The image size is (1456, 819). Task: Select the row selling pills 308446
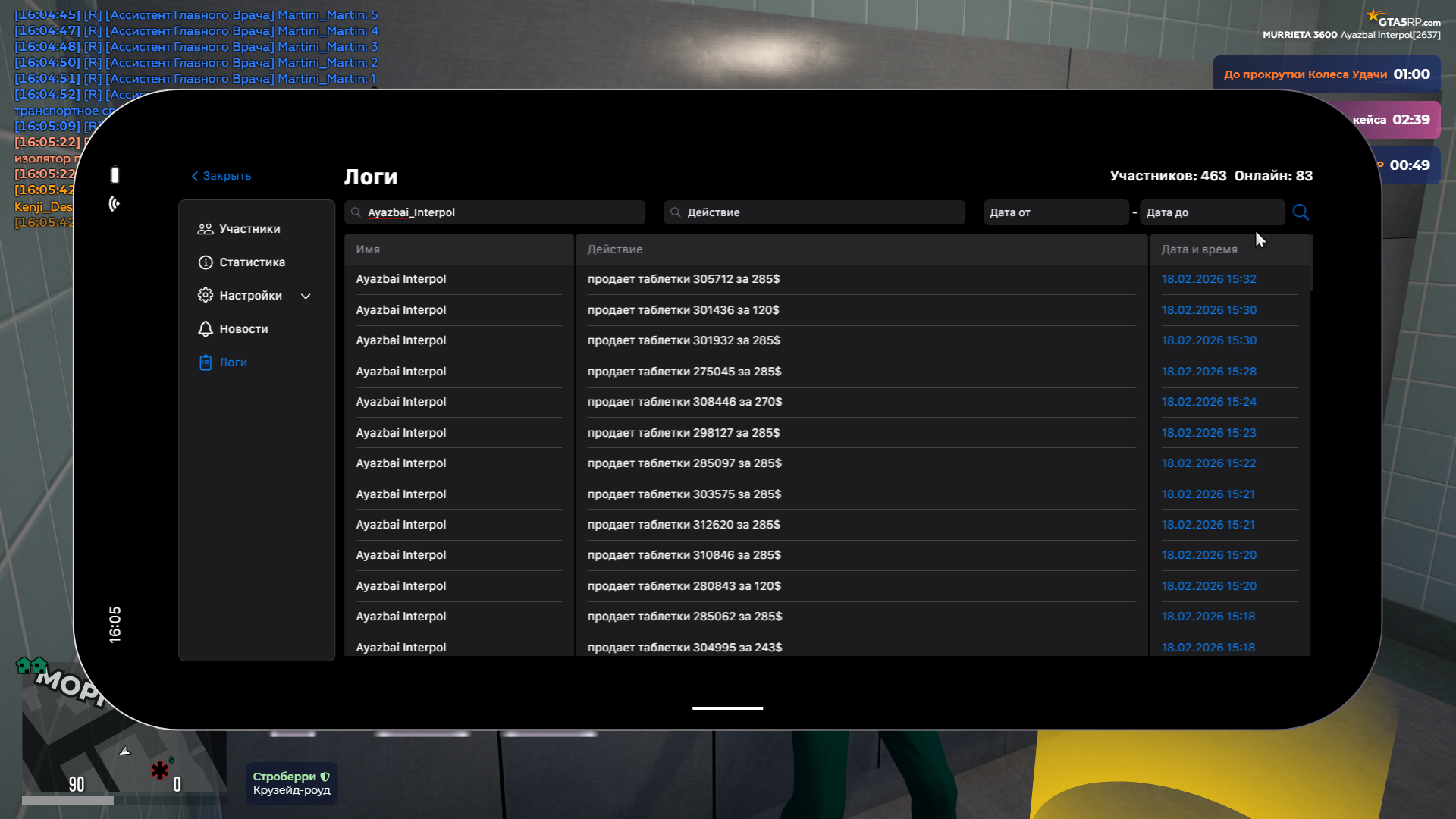tap(684, 402)
